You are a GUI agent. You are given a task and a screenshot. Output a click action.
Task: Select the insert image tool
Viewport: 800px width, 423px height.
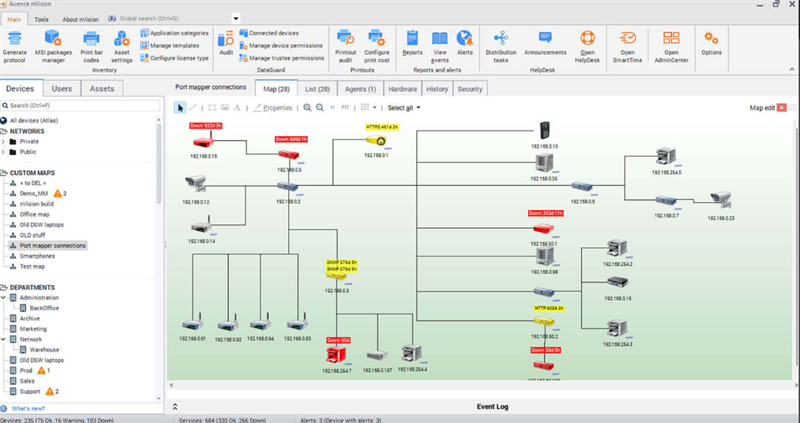[225, 108]
